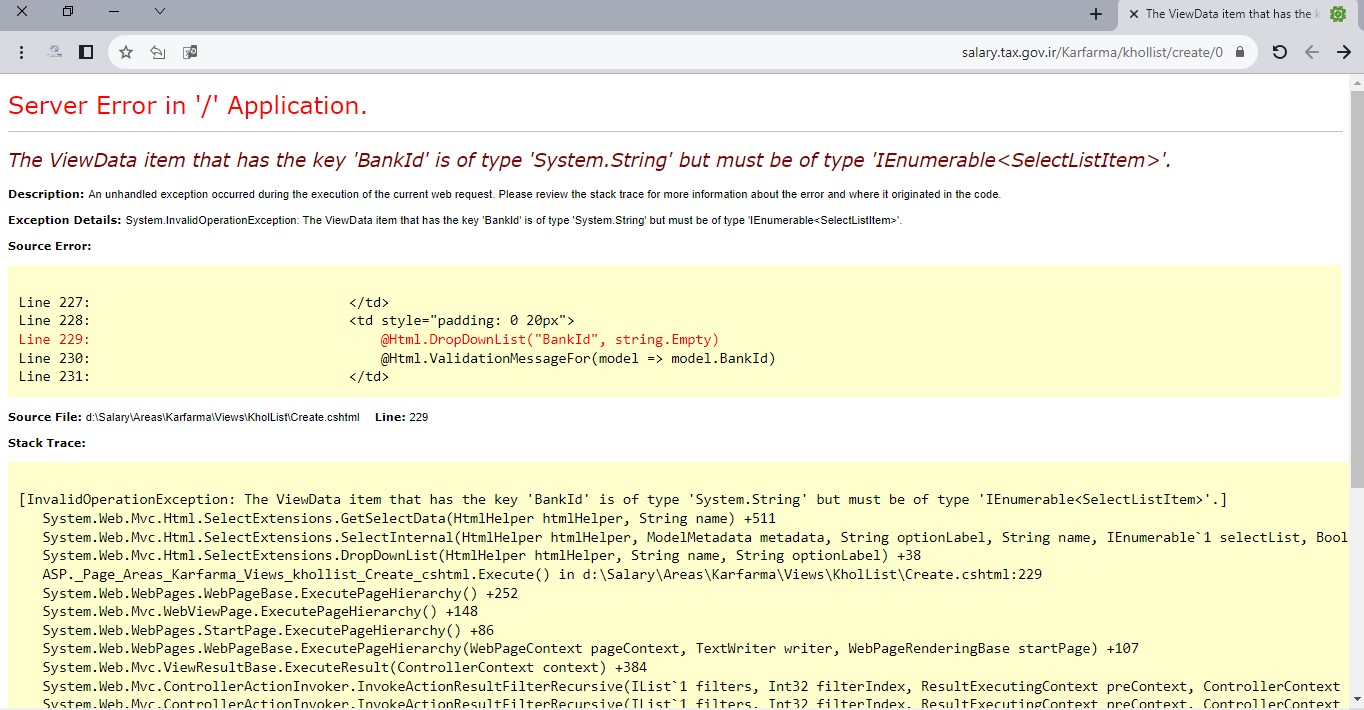Click the scrollbar down arrow
Image resolution: width=1364 pixels, height=710 pixels.
pos(1356,699)
